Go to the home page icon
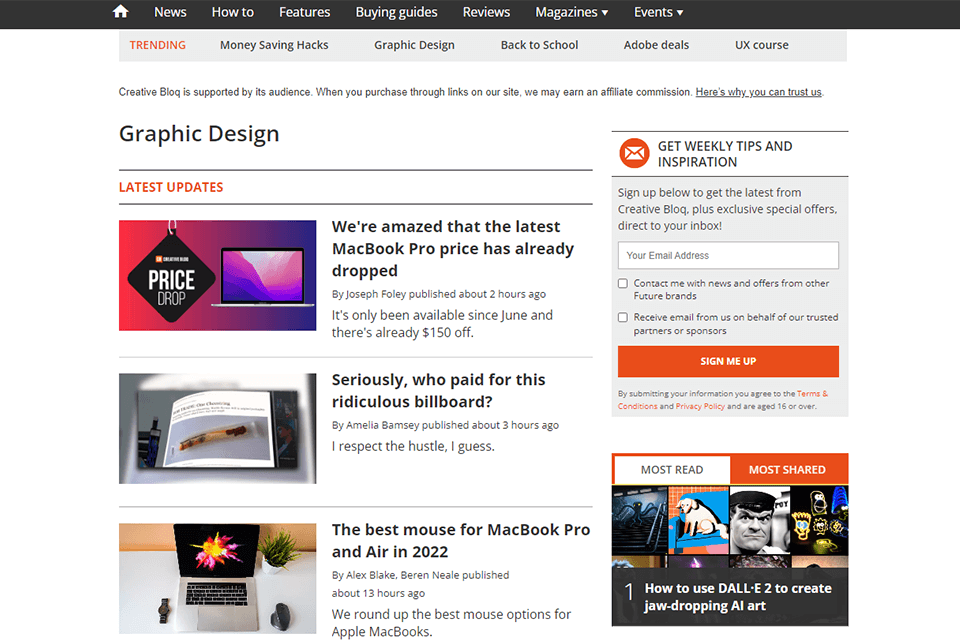 coord(121,12)
